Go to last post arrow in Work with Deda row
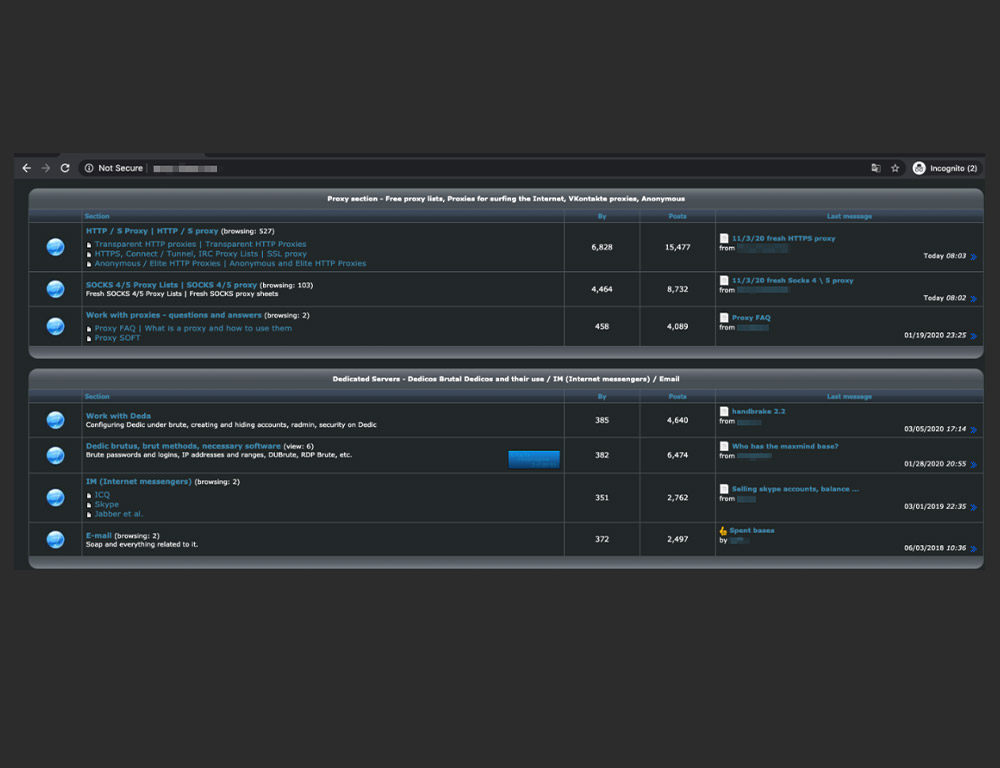 tap(973, 430)
